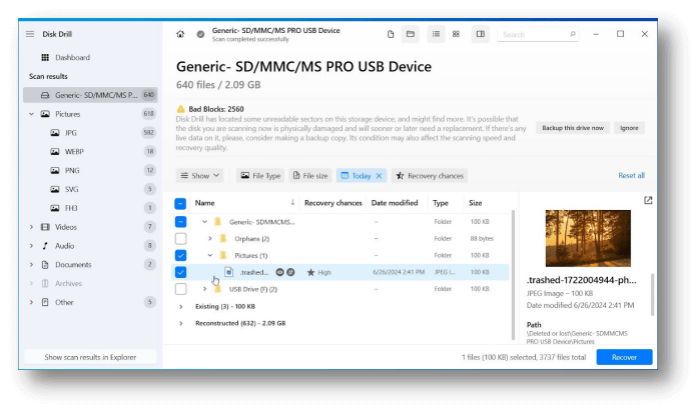The width and height of the screenshot is (699, 412).
Task: Remove the Today date filter
Action: click(379, 176)
